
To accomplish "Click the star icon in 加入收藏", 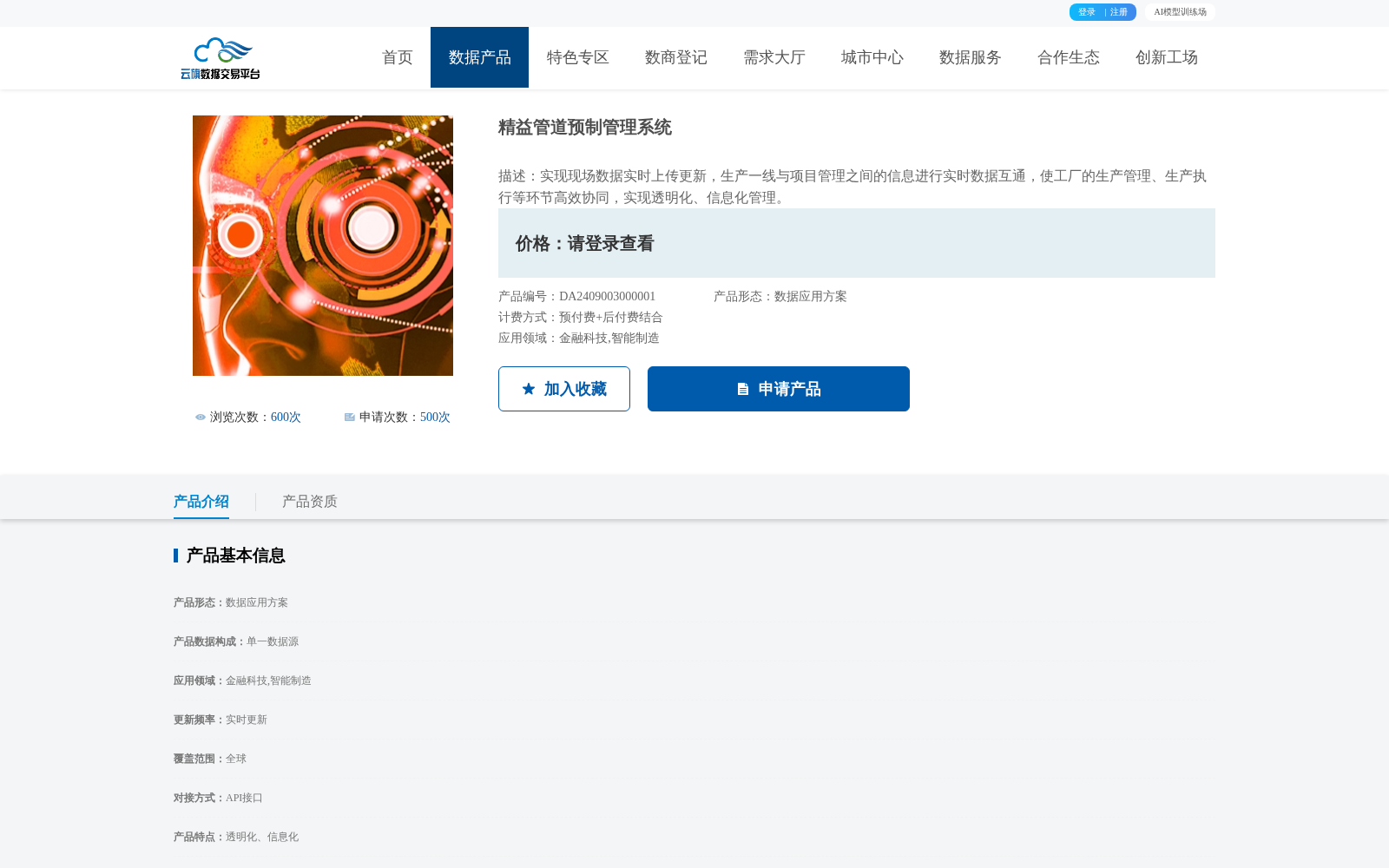I will coord(529,389).
